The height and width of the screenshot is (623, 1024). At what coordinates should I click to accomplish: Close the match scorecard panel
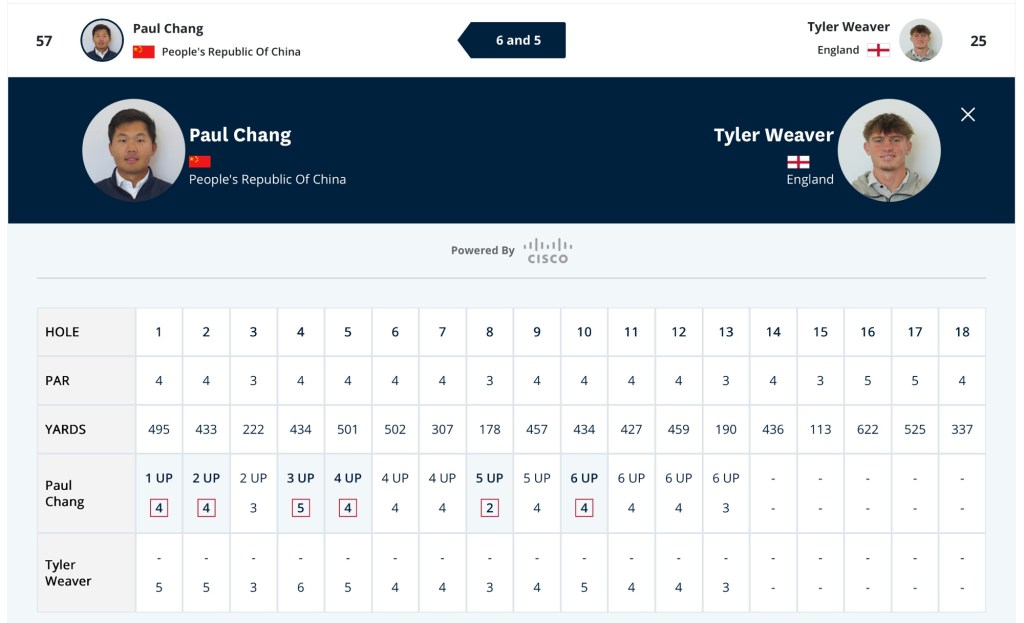(967, 114)
